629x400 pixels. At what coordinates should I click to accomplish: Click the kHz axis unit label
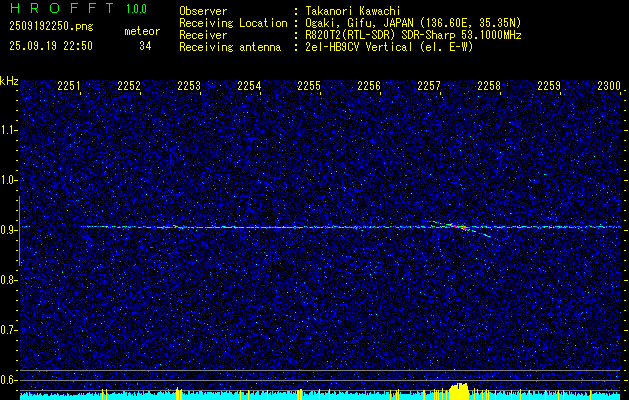[9, 81]
